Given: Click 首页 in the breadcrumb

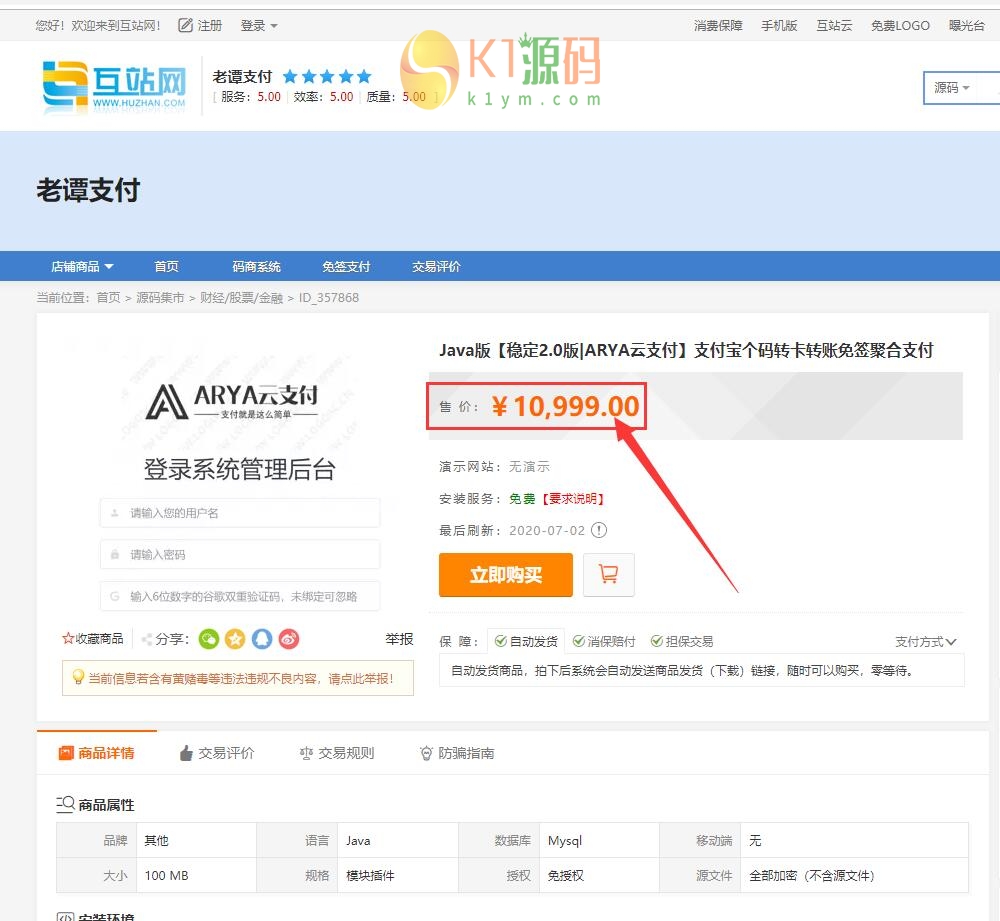Looking at the screenshot, I should [108, 298].
